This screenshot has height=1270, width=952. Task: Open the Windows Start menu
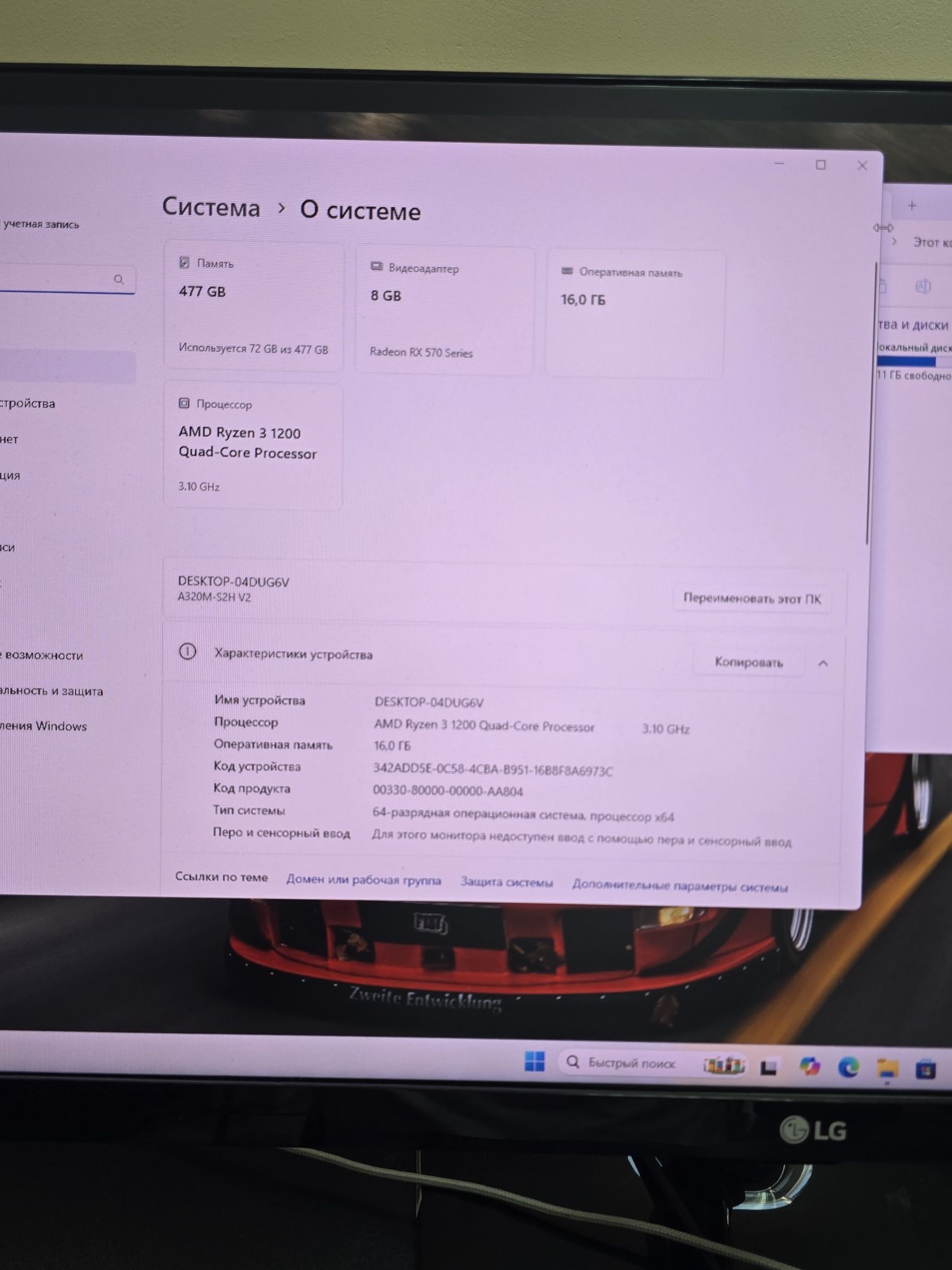point(534,1061)
